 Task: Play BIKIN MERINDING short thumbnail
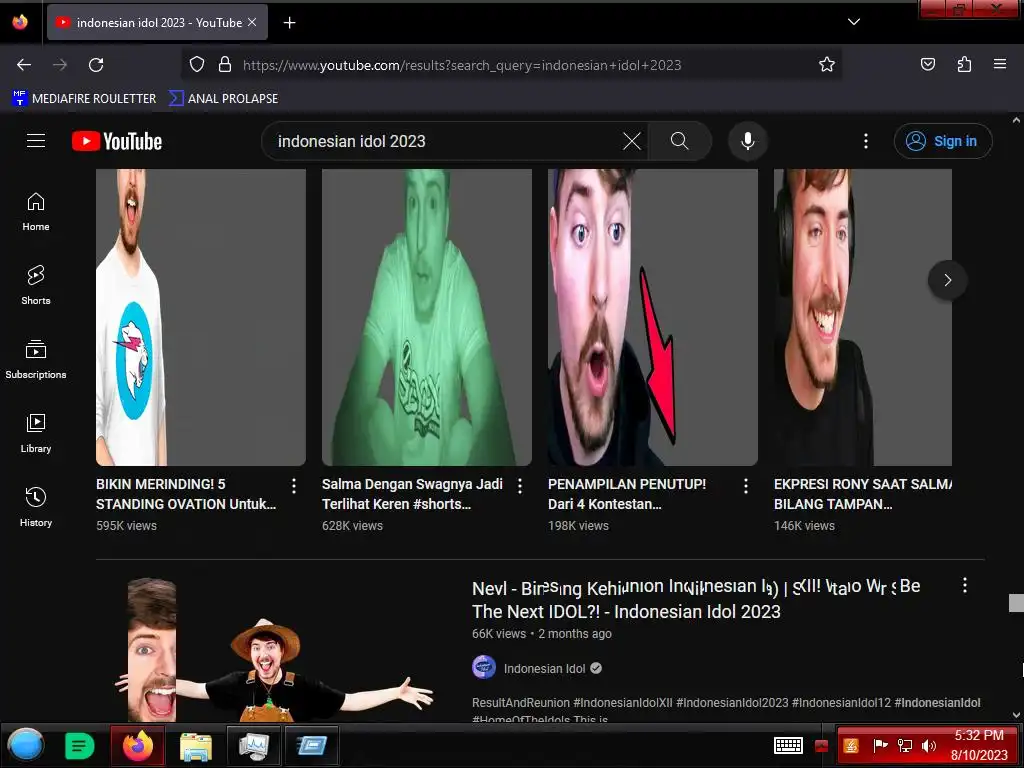click(x=200, y=317)
